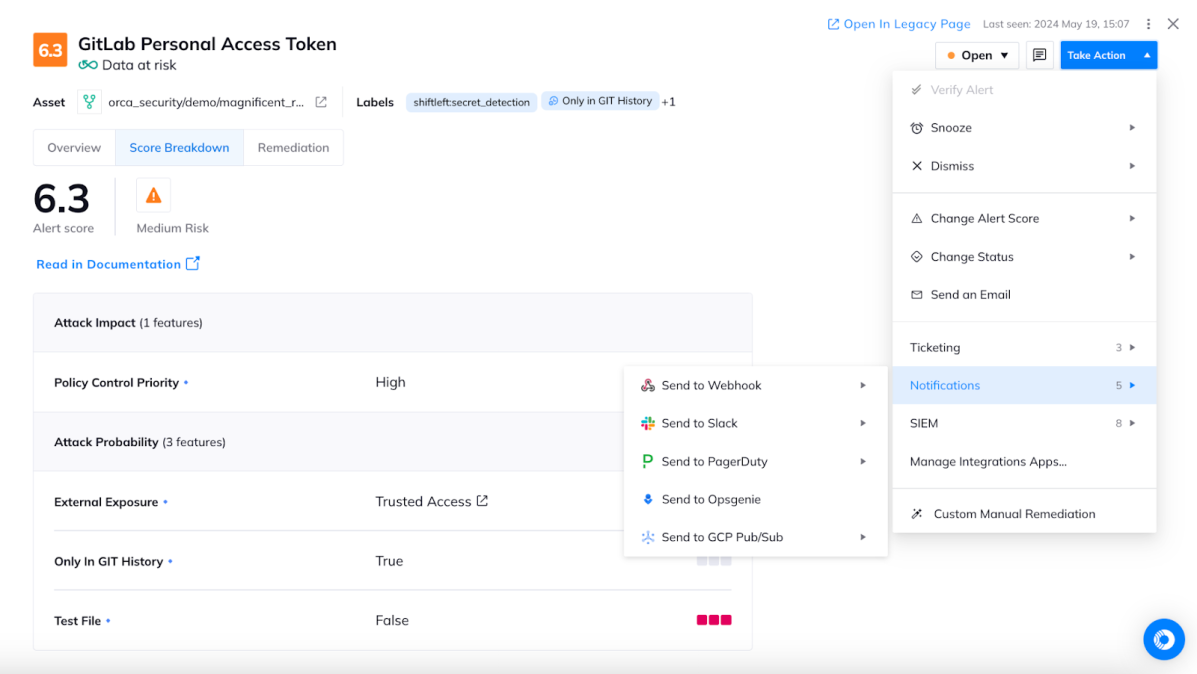Image resolution: width=1197 pixels, height=674 pixels.
Task: Click the Attack Impact section header
Action: [x=392, y=323]
